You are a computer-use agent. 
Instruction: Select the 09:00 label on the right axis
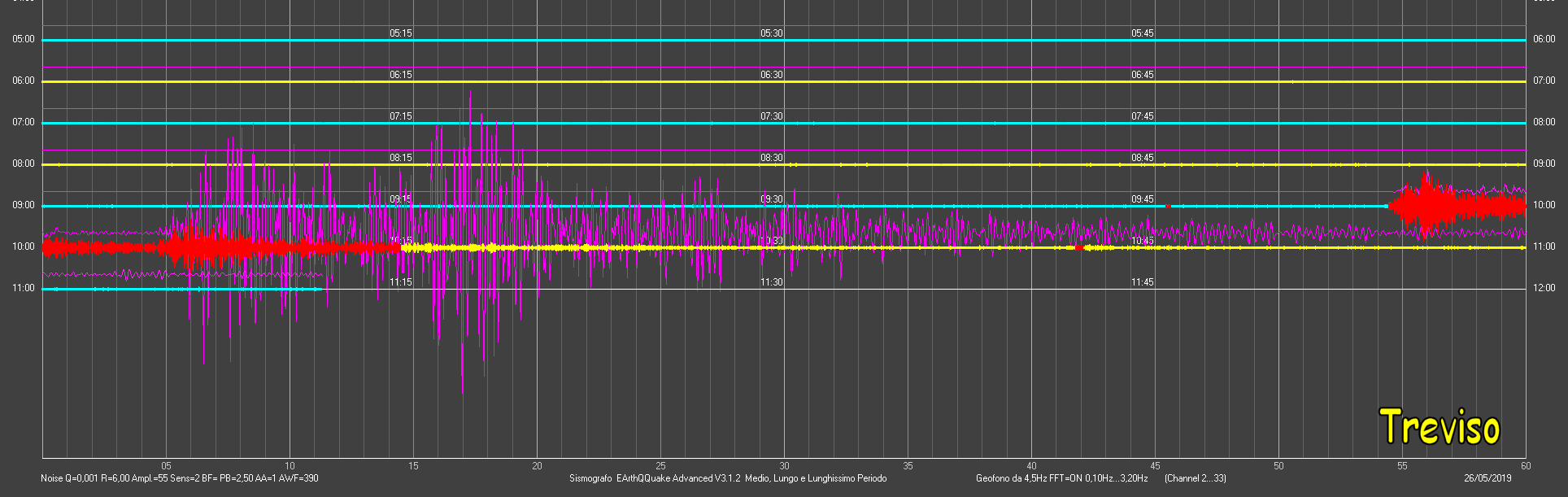(x=1544, y=163)
